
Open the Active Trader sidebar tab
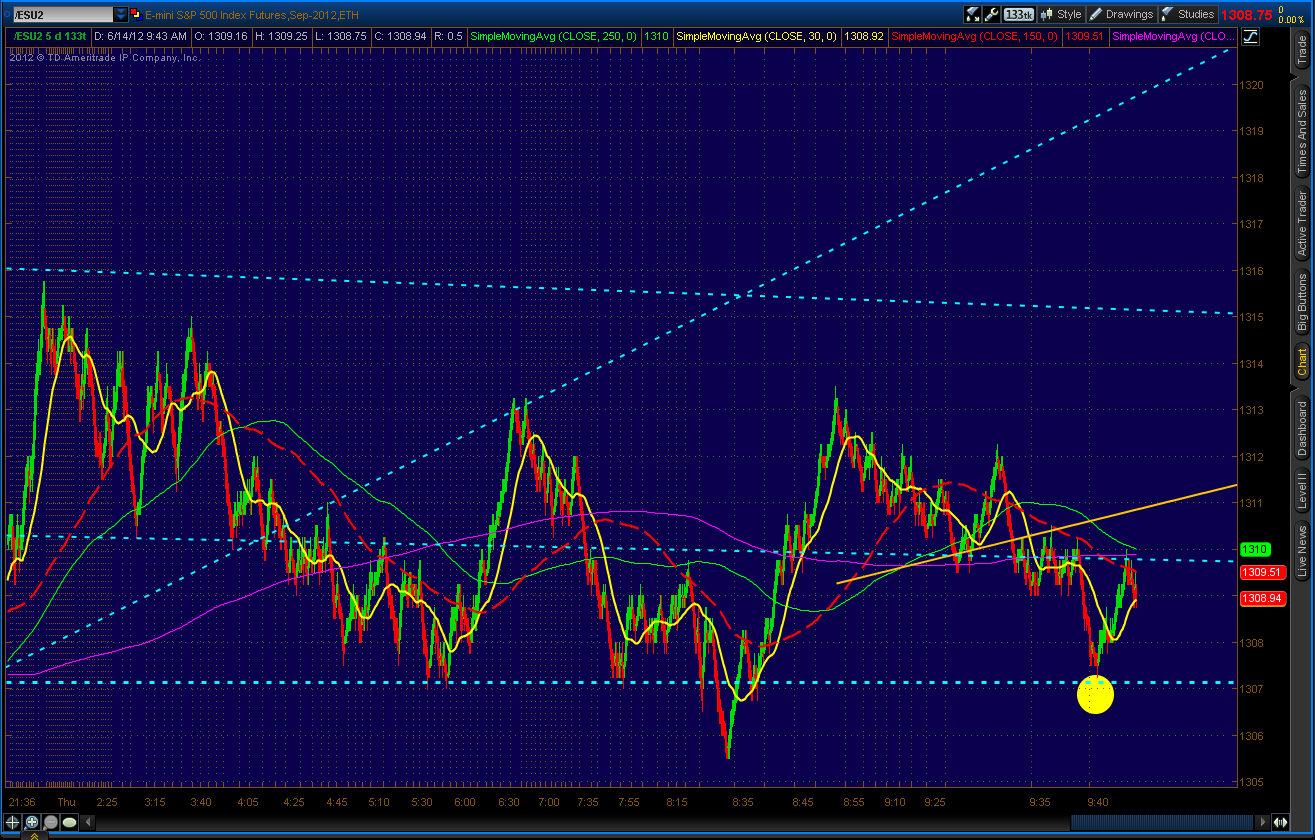point(1301,224)
